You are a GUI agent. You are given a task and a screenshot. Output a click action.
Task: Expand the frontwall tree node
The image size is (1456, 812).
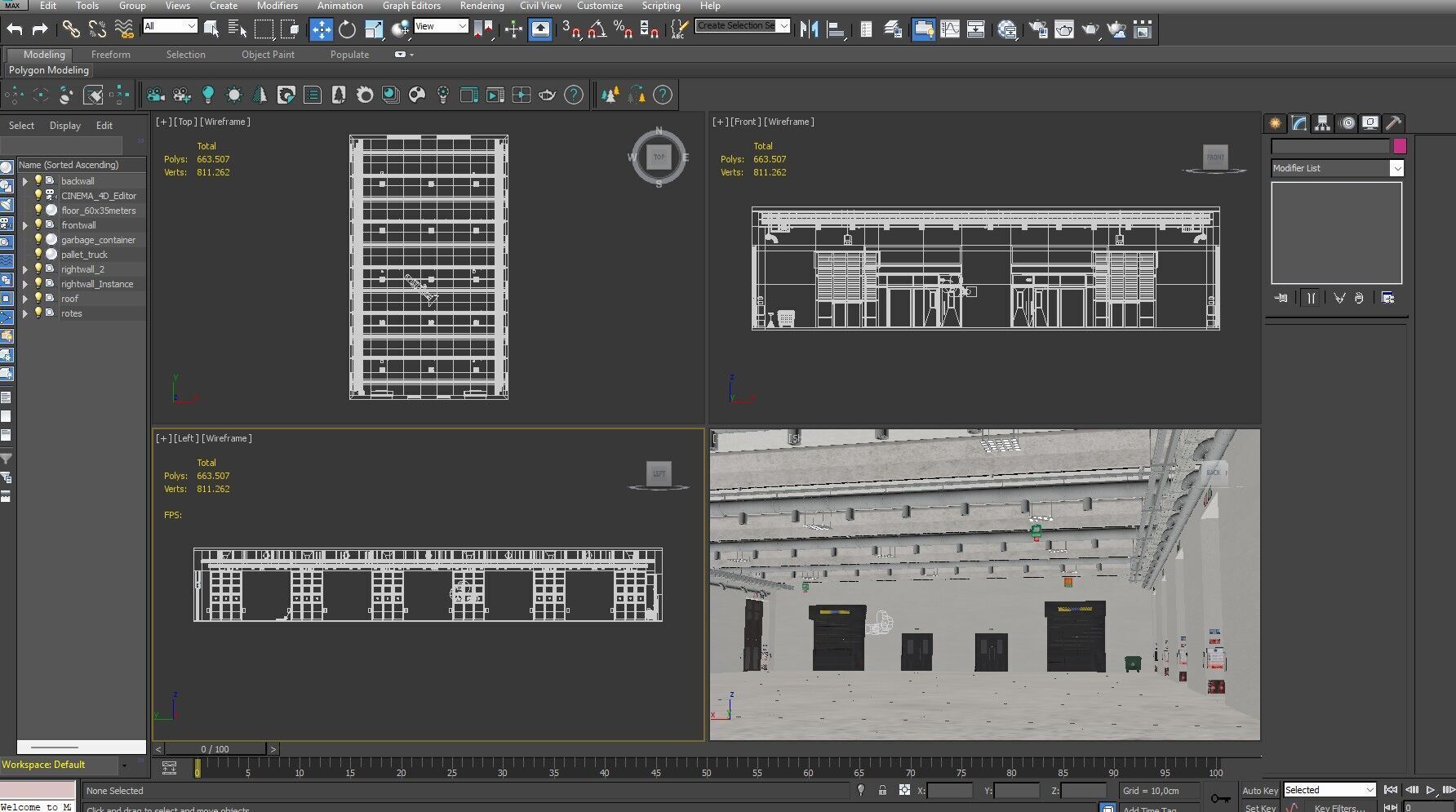tap(24, 225)
